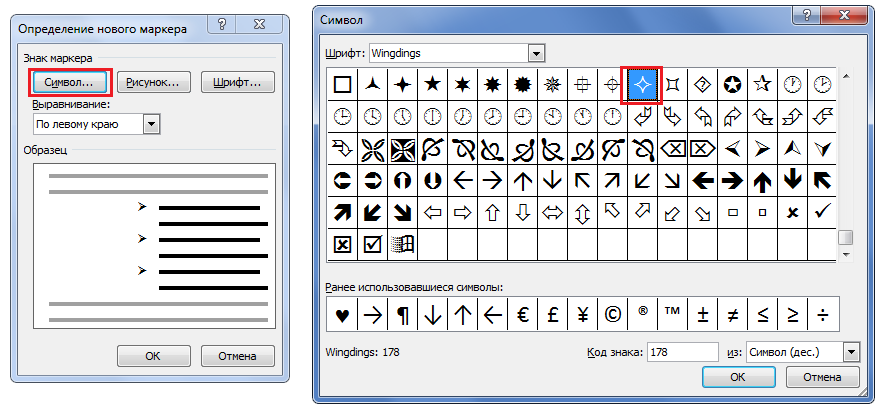Open the Шрифт Wingdings font dropdown
The image size is (883, 411).
click(x=536, y=54)
